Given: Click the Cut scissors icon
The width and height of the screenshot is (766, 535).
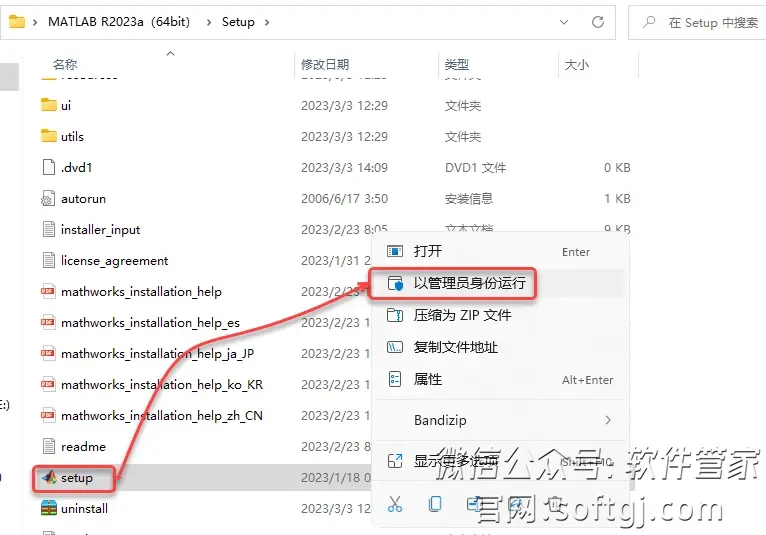Looking at the screenshot, I should click(x=395, y=504).
